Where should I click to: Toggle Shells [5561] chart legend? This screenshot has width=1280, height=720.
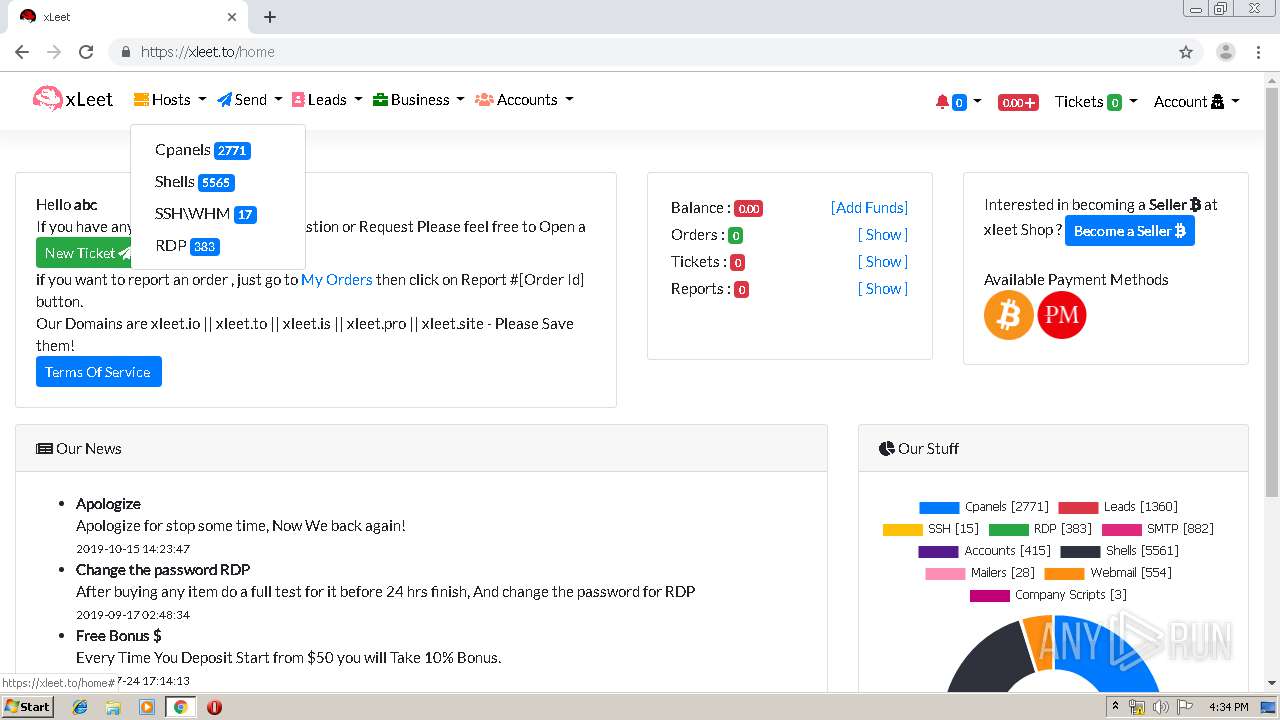click(1119, 551)
